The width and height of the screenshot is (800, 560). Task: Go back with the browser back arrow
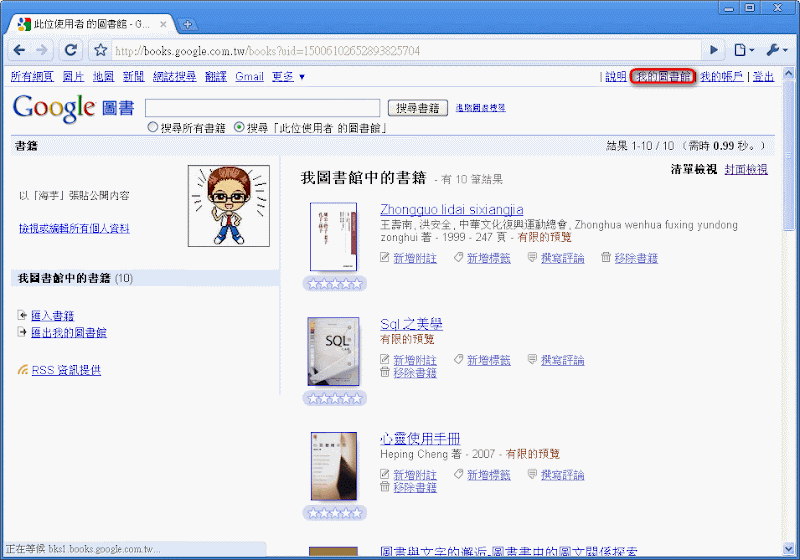click(x=19, y=50)
